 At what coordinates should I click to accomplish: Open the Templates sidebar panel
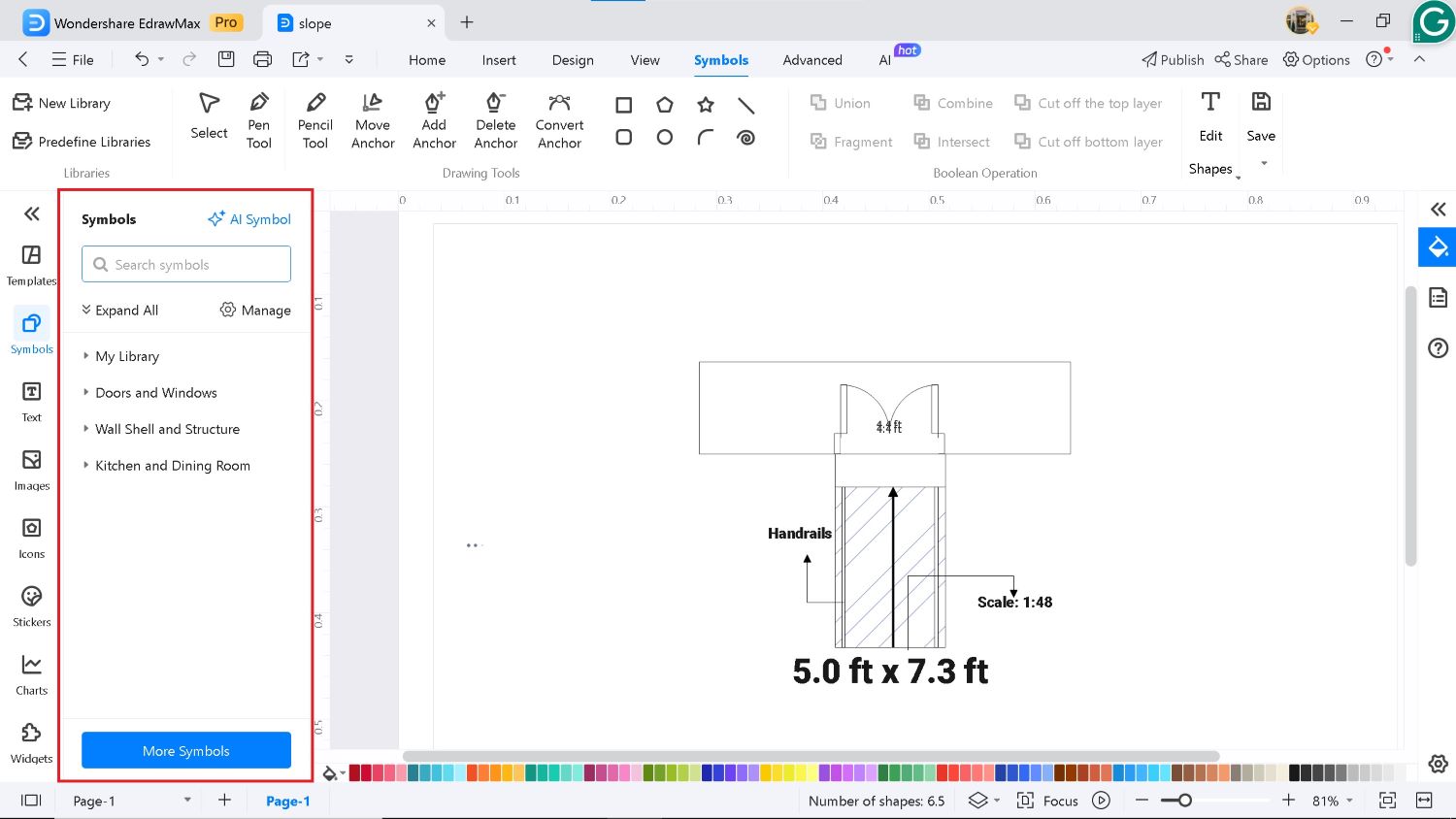coord(32,265)
